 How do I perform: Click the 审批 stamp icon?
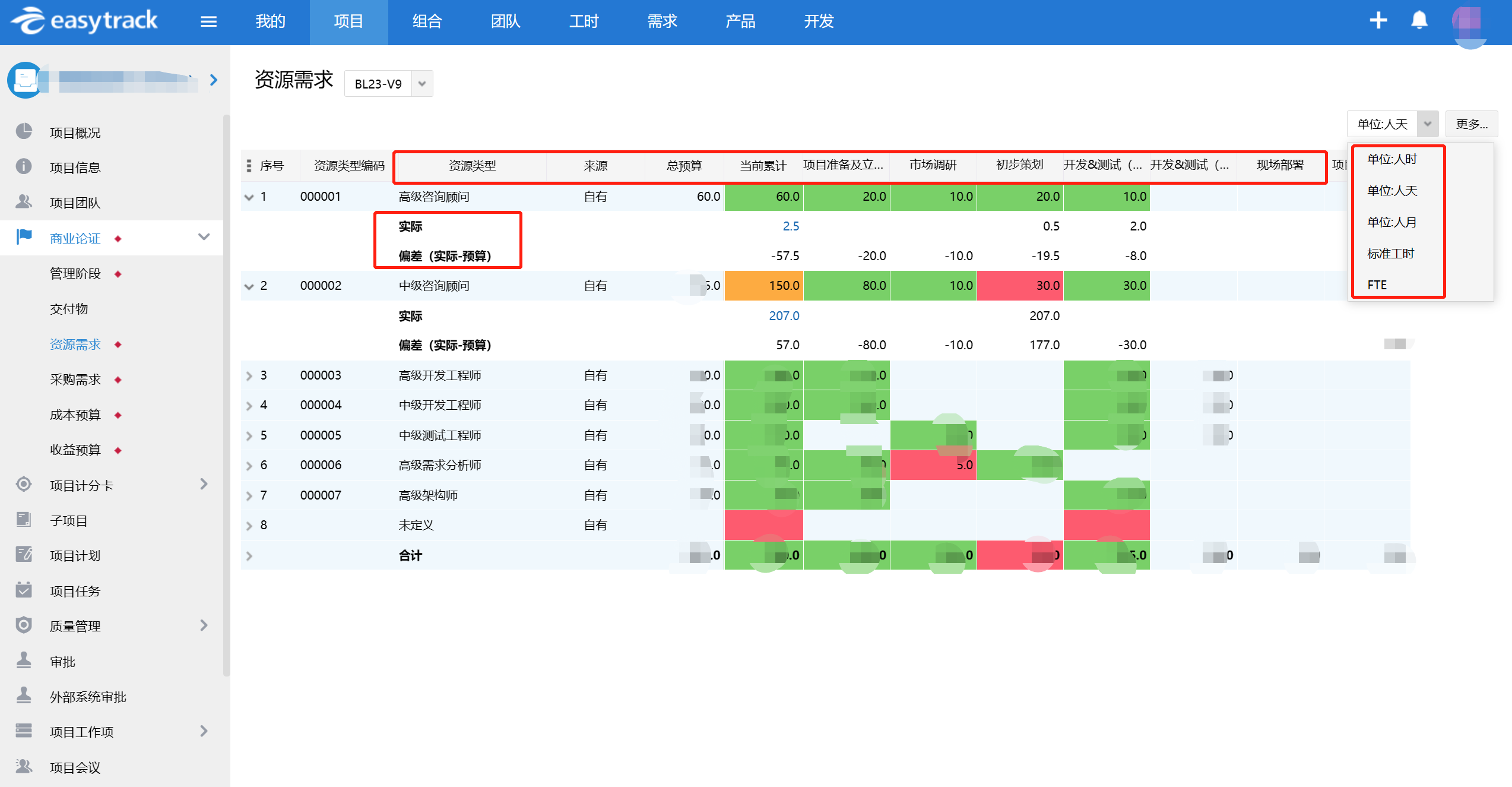24,660
